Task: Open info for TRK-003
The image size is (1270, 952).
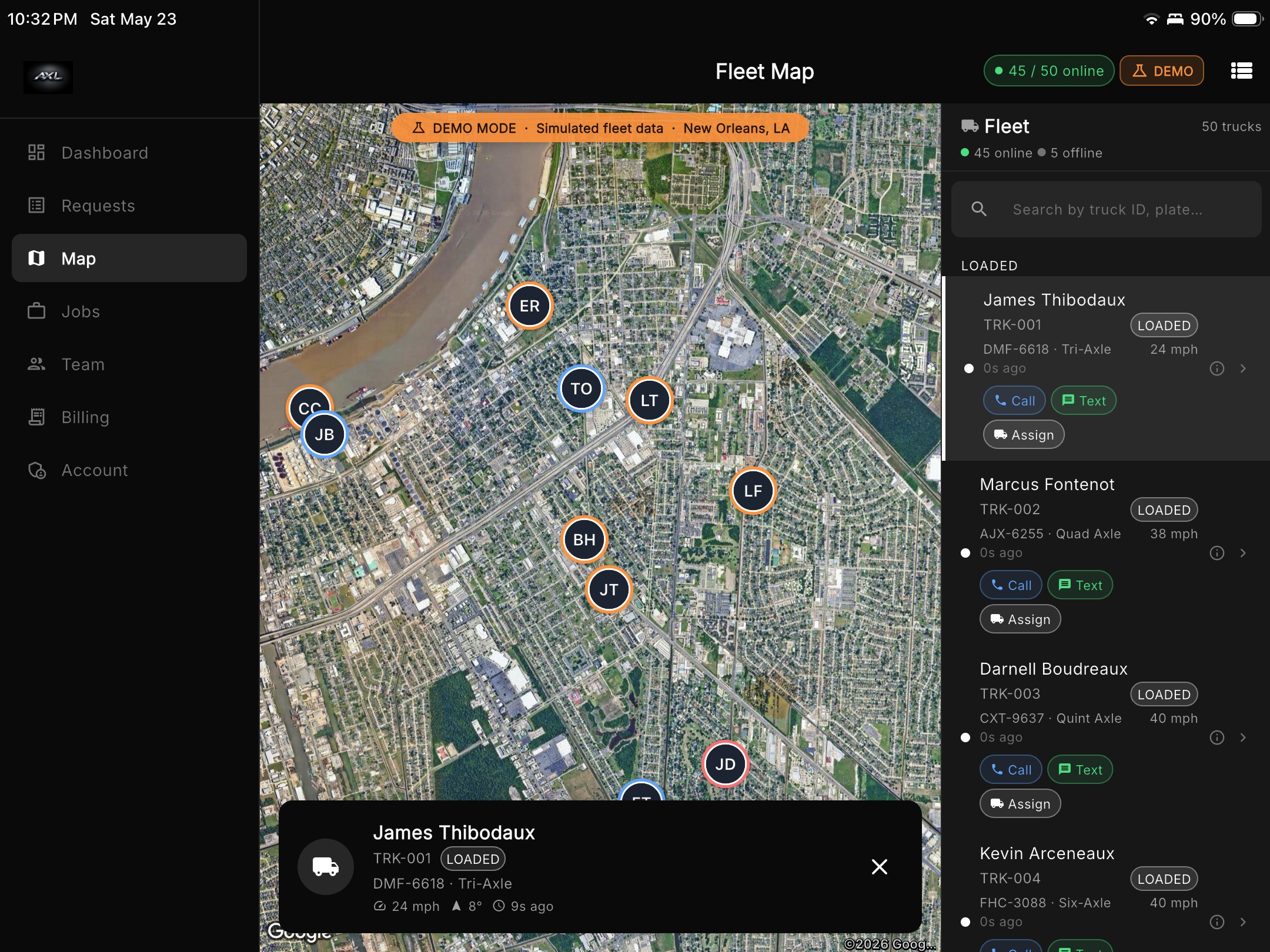Action: [x=1217, y=738]
